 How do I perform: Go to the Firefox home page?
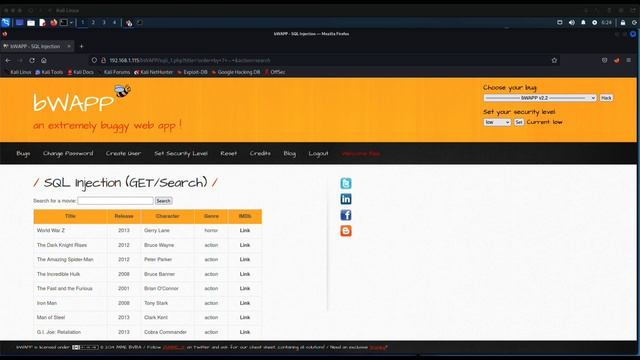[44, 60]
